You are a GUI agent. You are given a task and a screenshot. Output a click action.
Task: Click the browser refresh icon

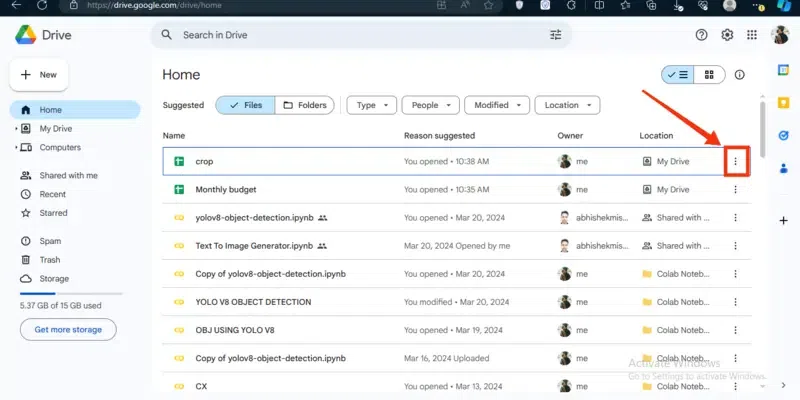(x=42, y=5)
